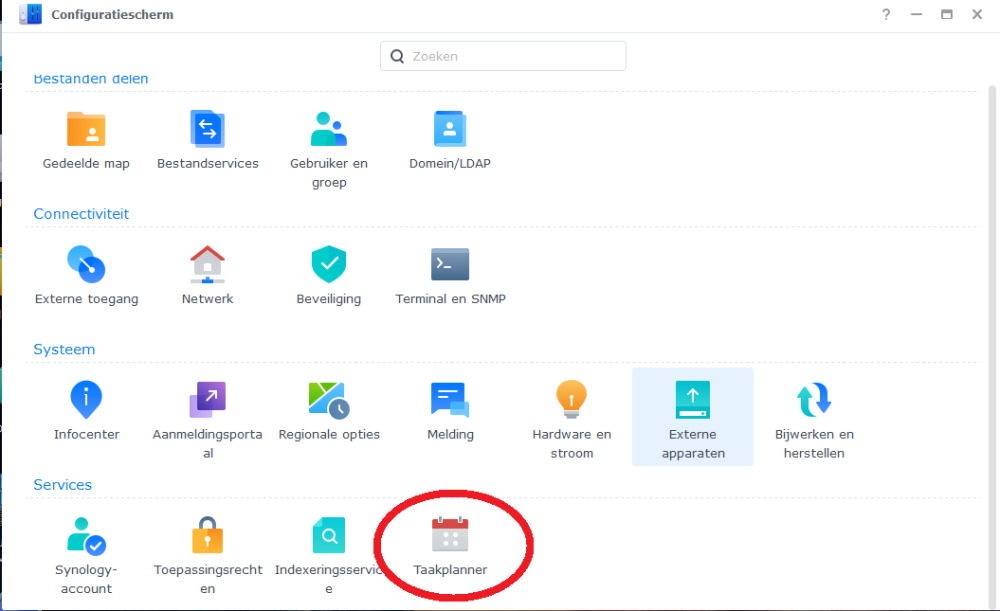Minimize the Configuratiescherm window
1000x611 pixels.
coord(916,14)
